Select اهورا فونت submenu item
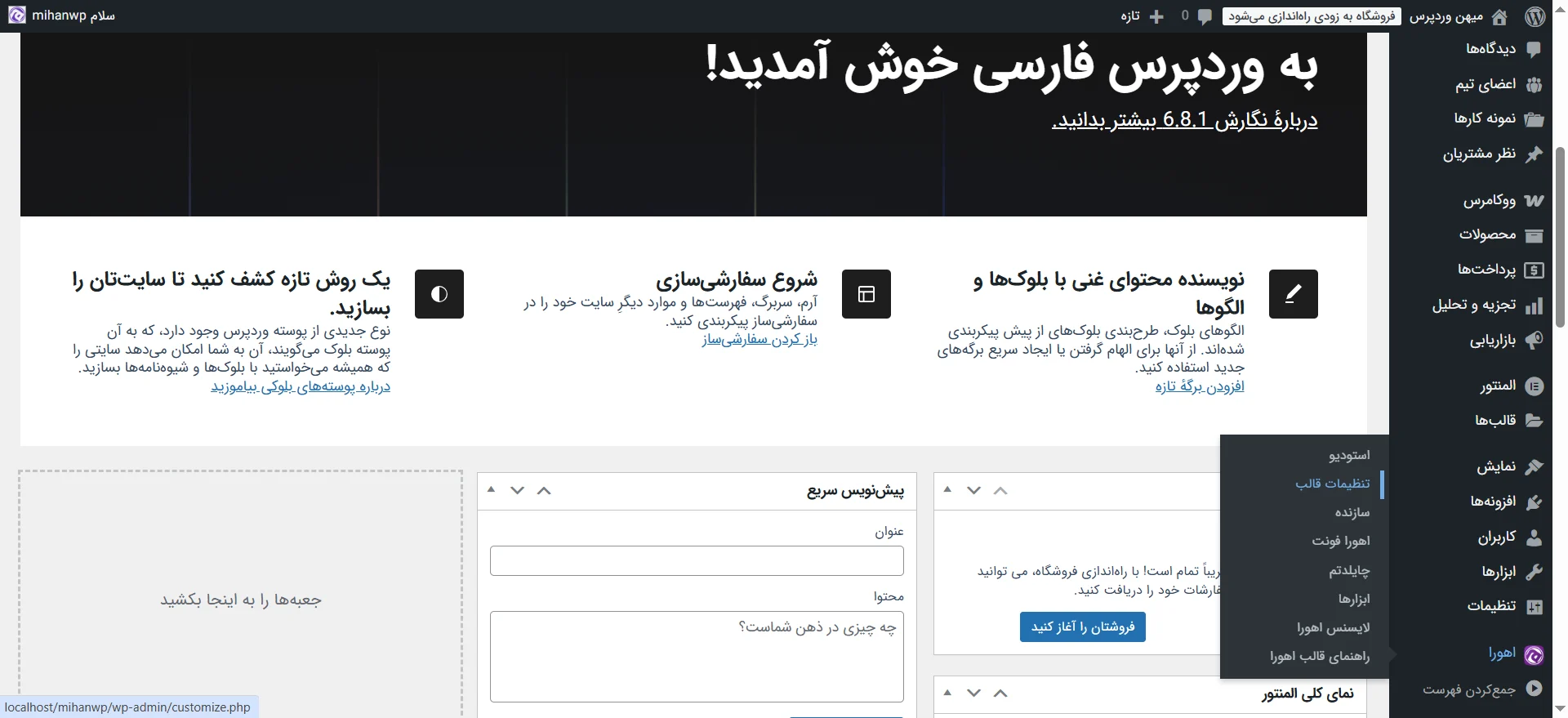Image resolution: width=1568 pixels, height=718 pixels. [x=1341, y=541]
